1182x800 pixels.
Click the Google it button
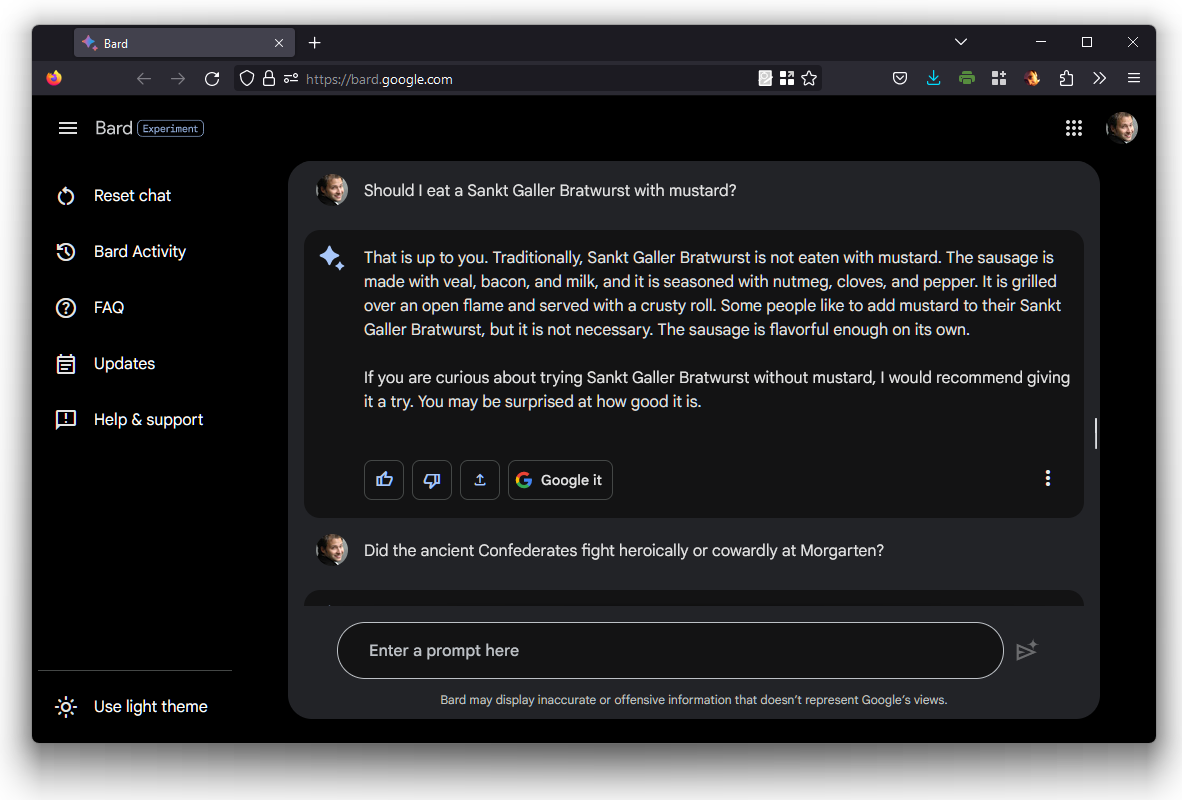click(560, 480)
